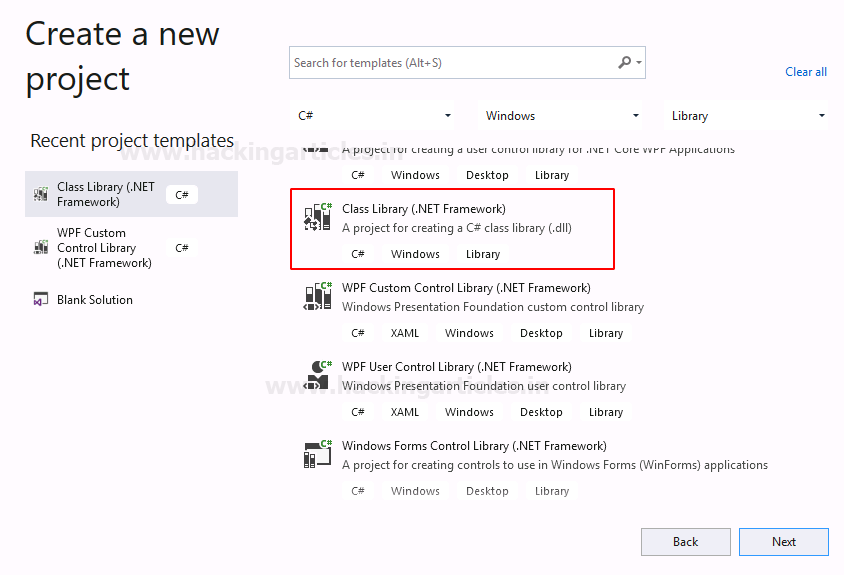This screenshot has width=844, height=575.
Task: Click WPF User Control Library template icon
Action: click(318, 375)
